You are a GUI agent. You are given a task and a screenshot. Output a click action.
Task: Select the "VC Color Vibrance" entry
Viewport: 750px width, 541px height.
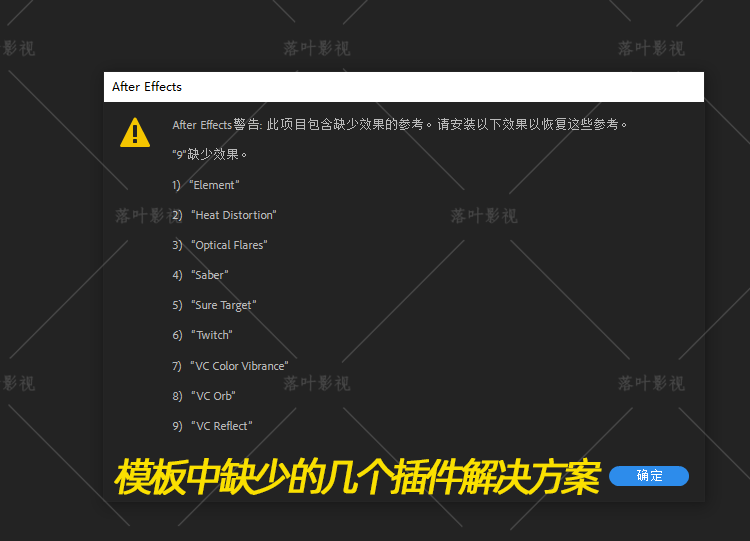point(230,366)
